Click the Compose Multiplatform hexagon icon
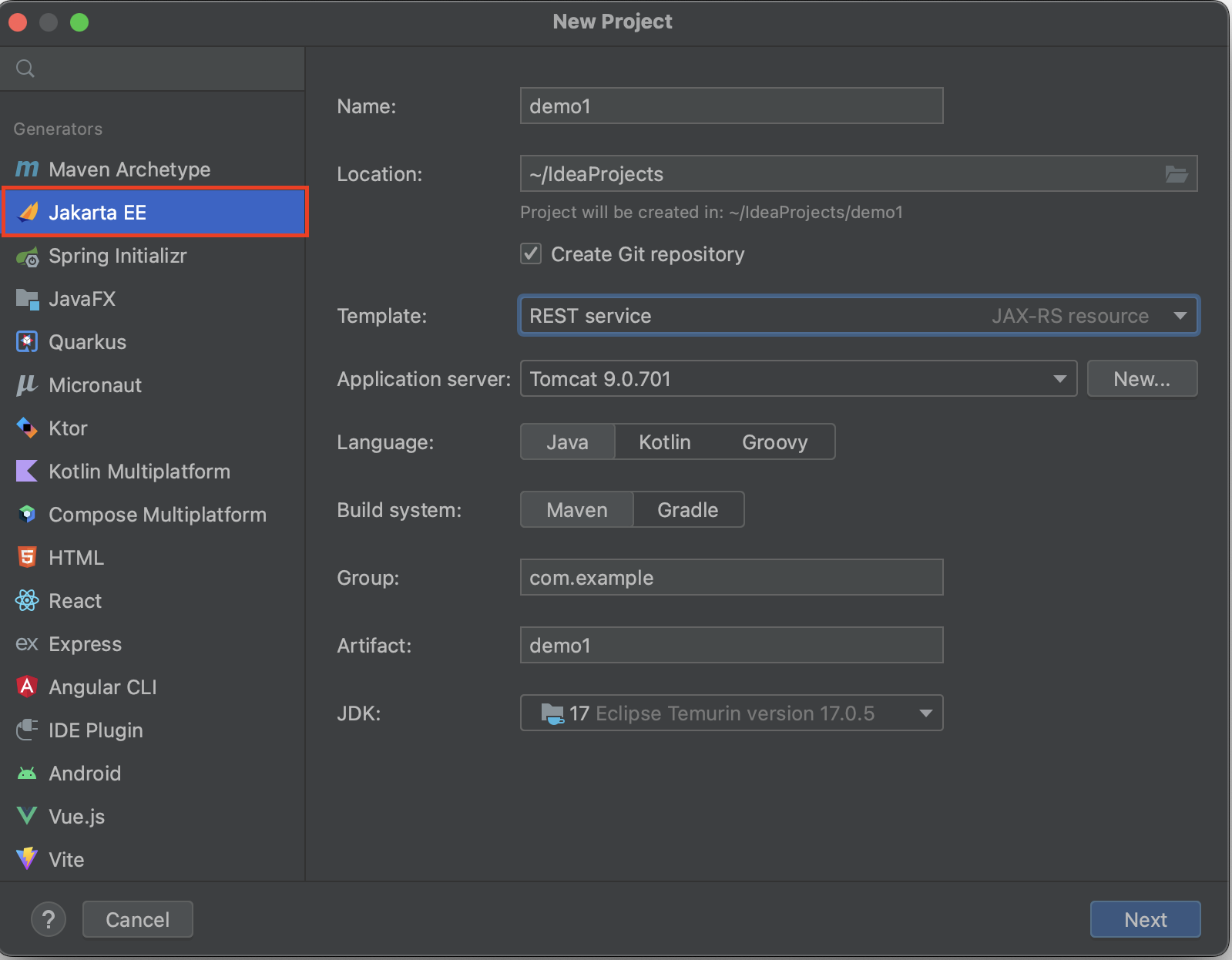The height and width of the screenshot is (960, 1232). tap(27, 514)
